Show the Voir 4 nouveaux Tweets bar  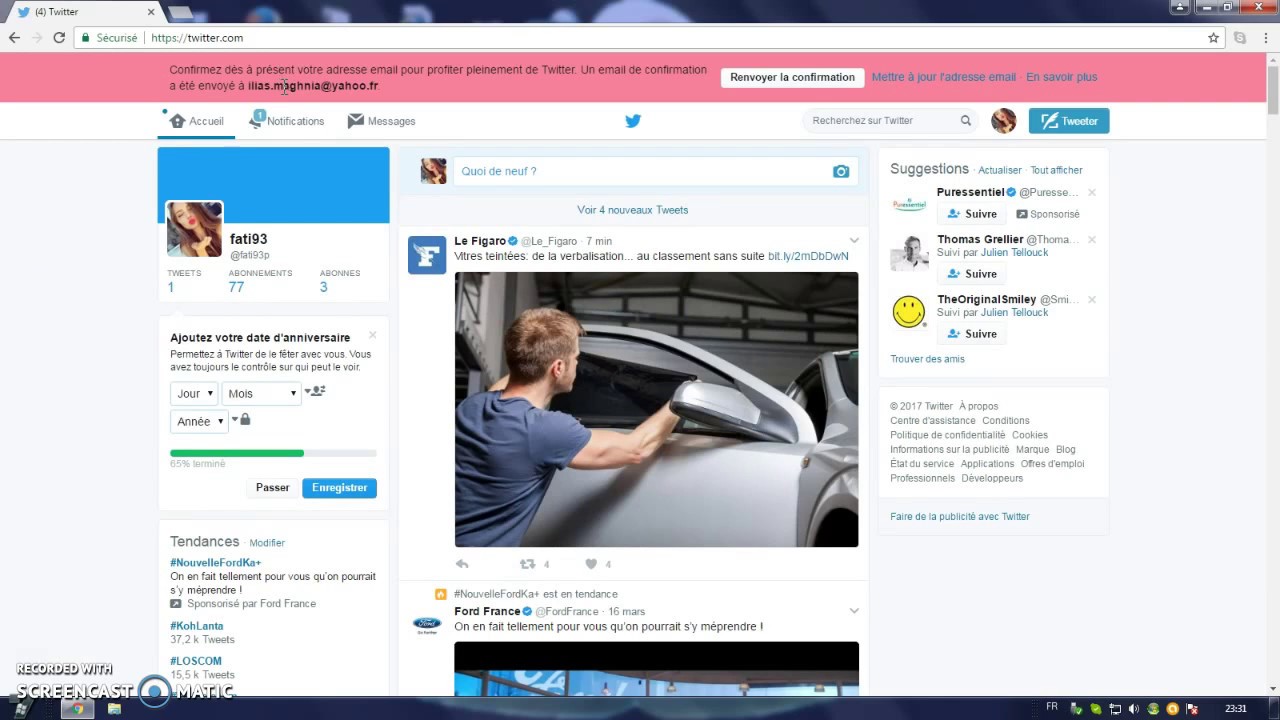click(x=633, y=210)
